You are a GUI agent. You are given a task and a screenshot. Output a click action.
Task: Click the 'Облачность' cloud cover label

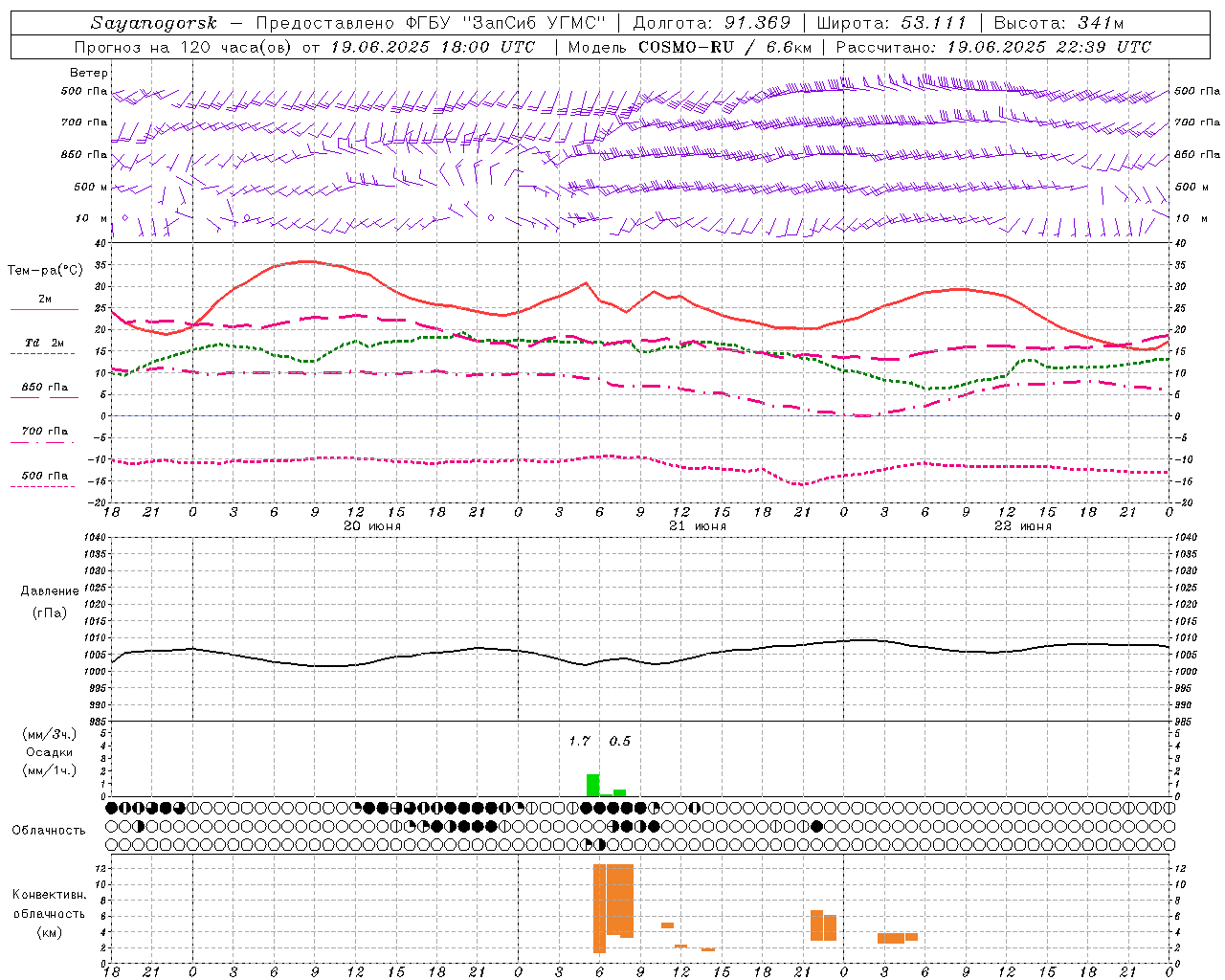pyautogui.click(x=49, y=831)
